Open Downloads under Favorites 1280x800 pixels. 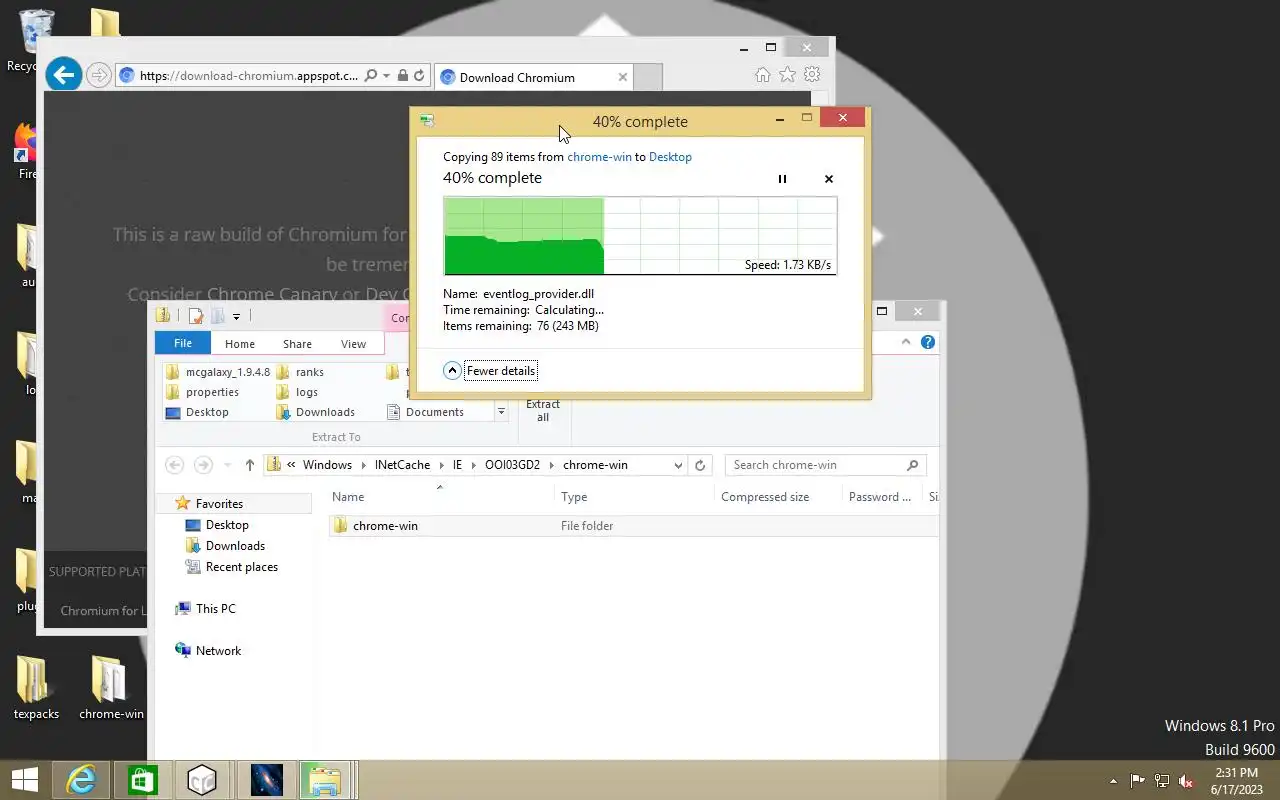point(235,546)
